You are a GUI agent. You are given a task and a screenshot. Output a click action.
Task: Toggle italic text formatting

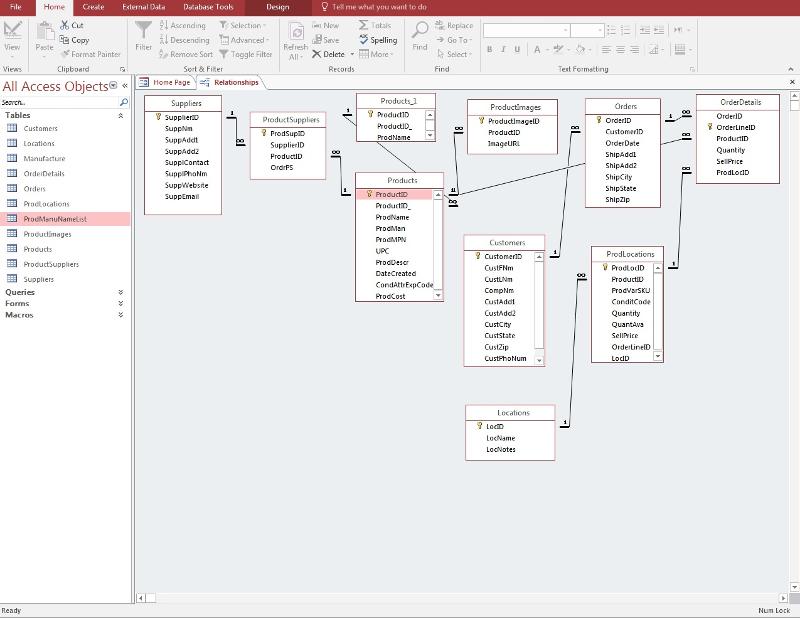coord(503,49)
